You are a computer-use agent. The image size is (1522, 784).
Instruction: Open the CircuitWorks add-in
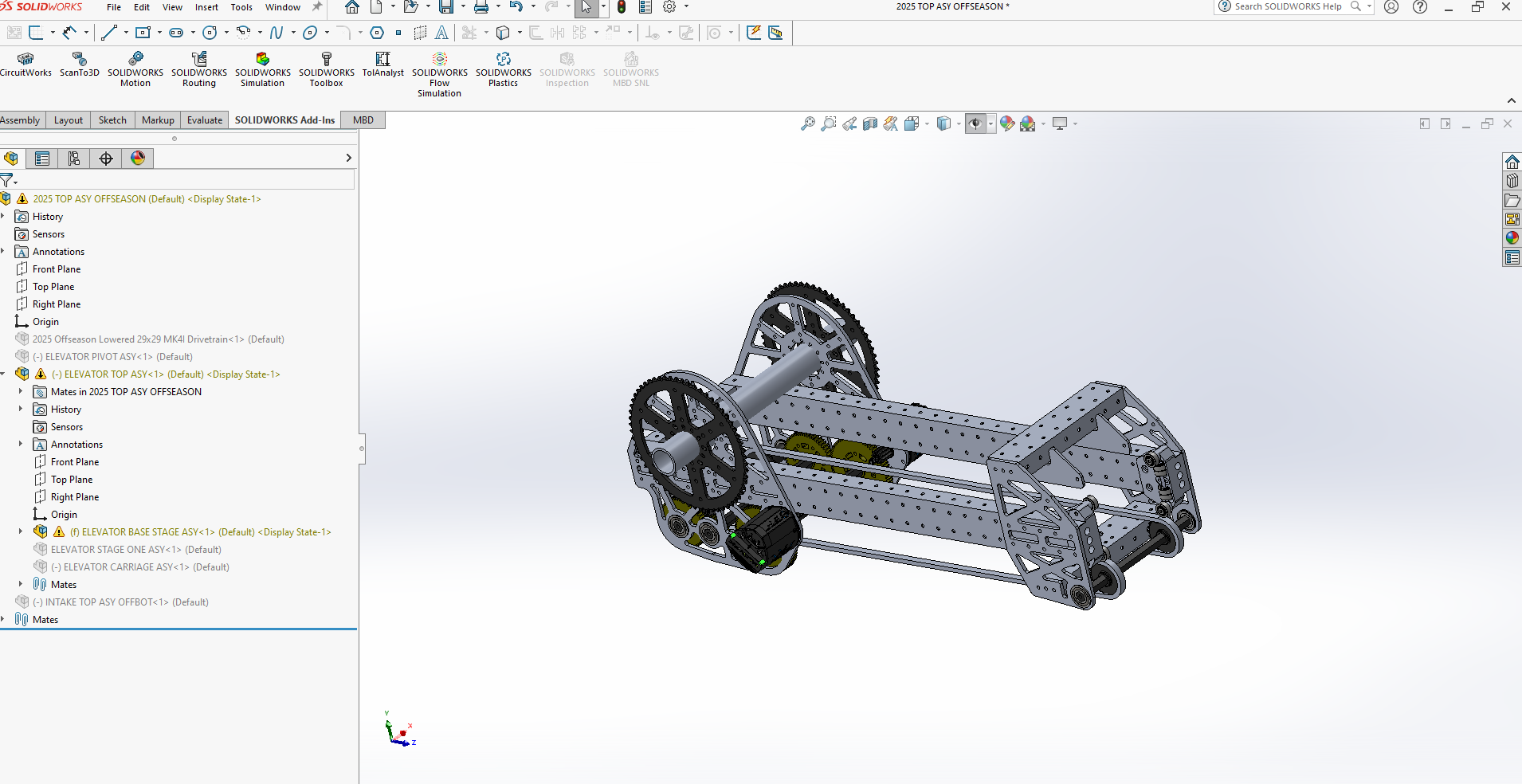point(25,65)
